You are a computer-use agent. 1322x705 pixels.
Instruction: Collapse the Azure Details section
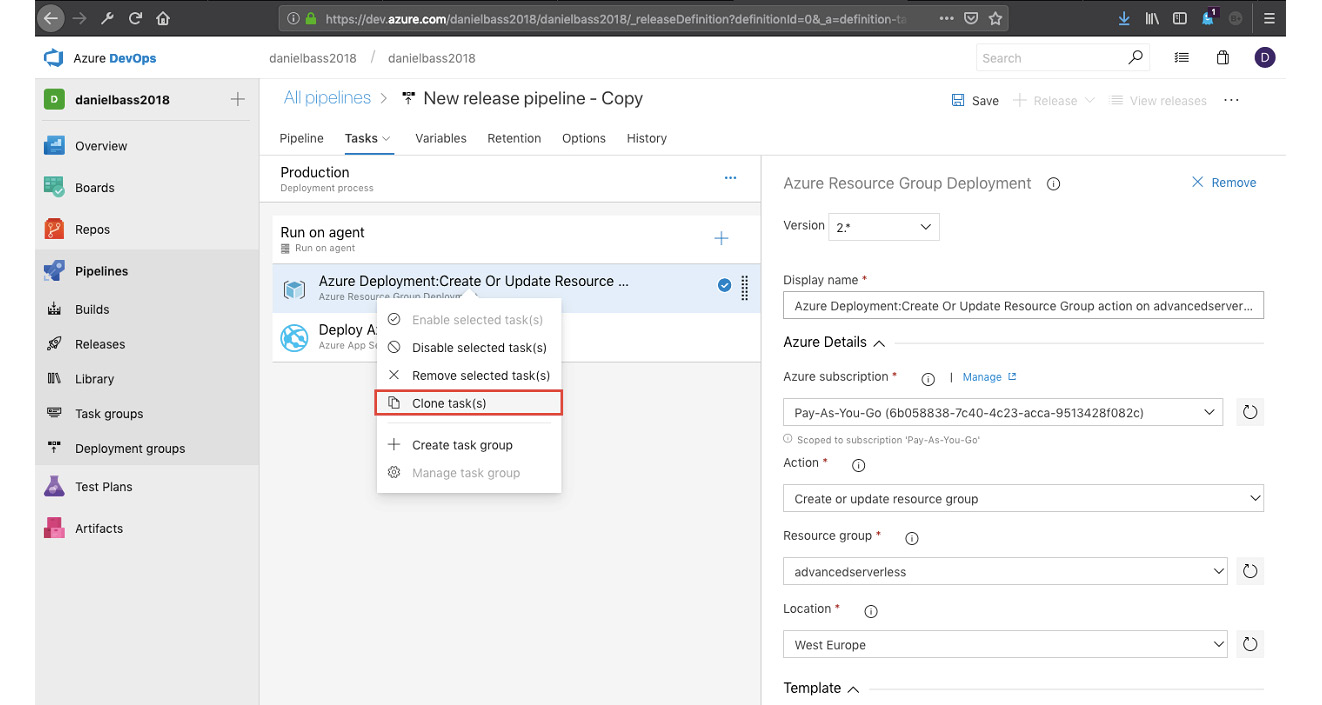tap(880, 343)
